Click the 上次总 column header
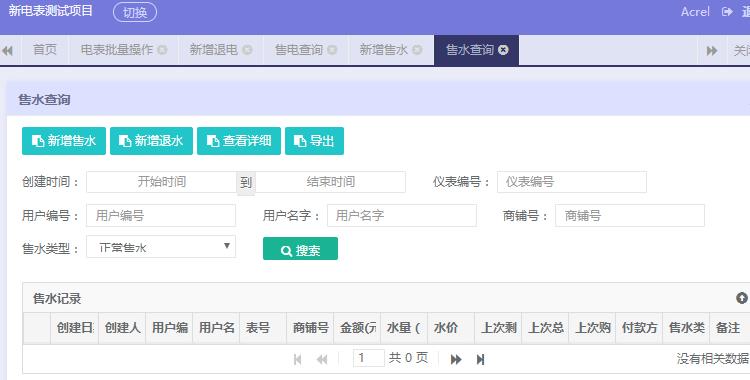This screenshot has width=750, height=380. click(x=545, y=328)
